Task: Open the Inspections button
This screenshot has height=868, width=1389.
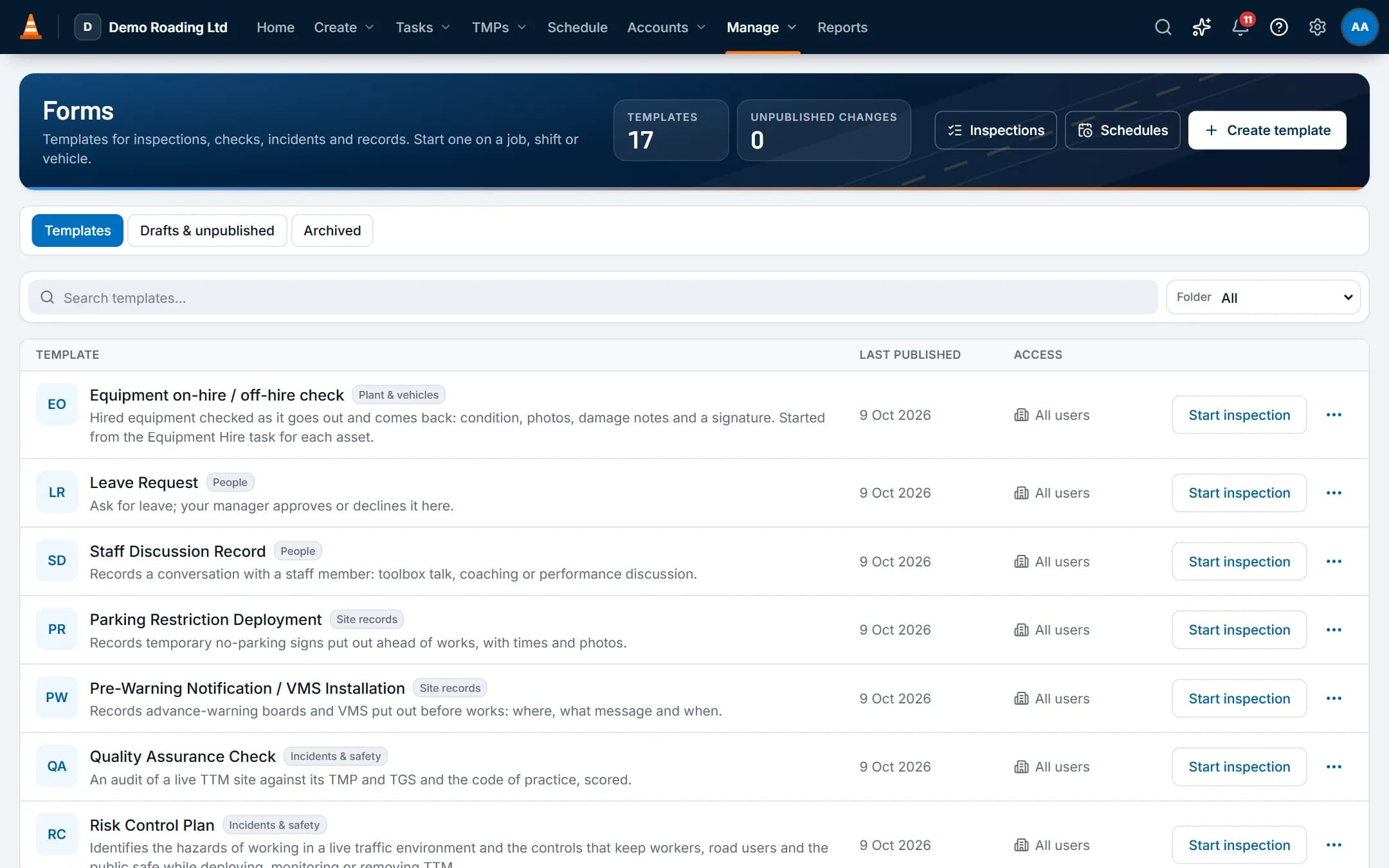Action: [x=995, y=130]
